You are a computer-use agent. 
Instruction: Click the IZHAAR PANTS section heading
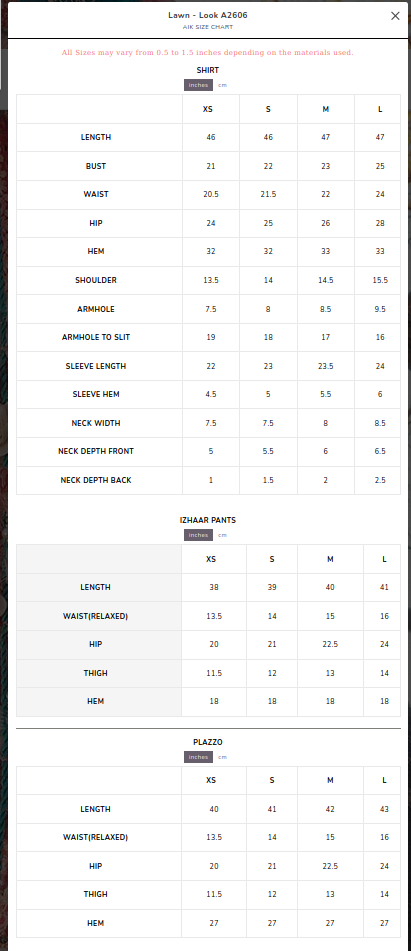click(x=208, y=520)
